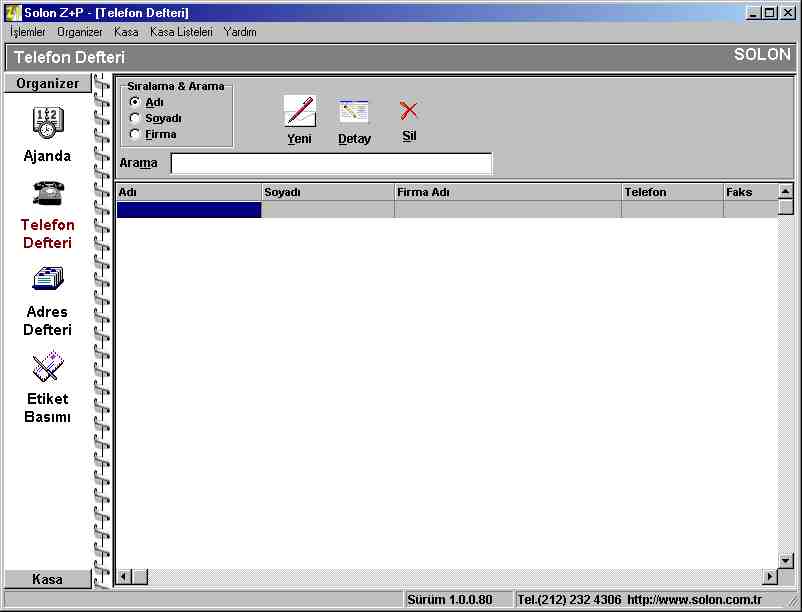Screen dimensions: 802x612
Task: Select the Soyadı sort radio button
Action: [135, 118]
